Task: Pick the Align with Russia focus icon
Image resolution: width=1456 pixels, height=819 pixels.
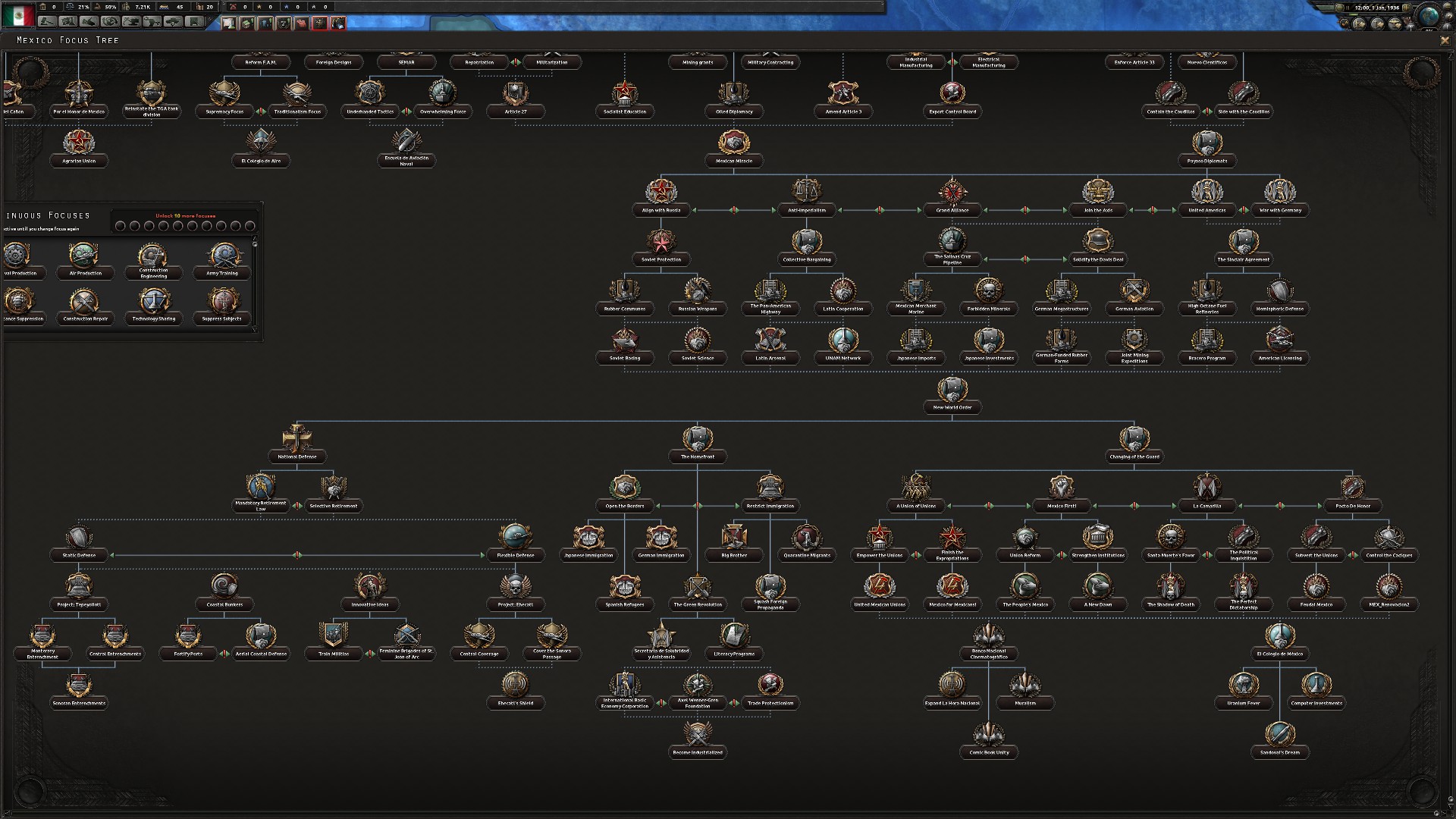Action: 661,191
